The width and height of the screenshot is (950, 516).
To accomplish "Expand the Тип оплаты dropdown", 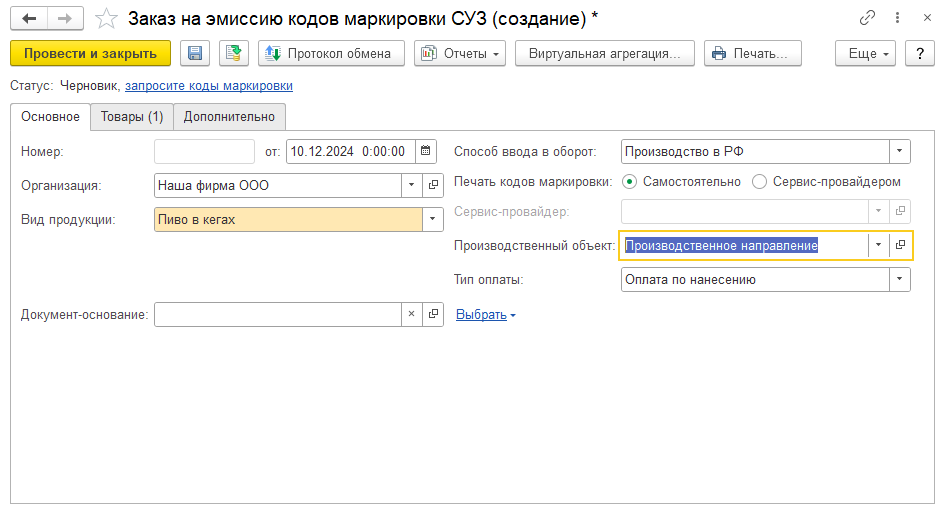I will [900, 280].
